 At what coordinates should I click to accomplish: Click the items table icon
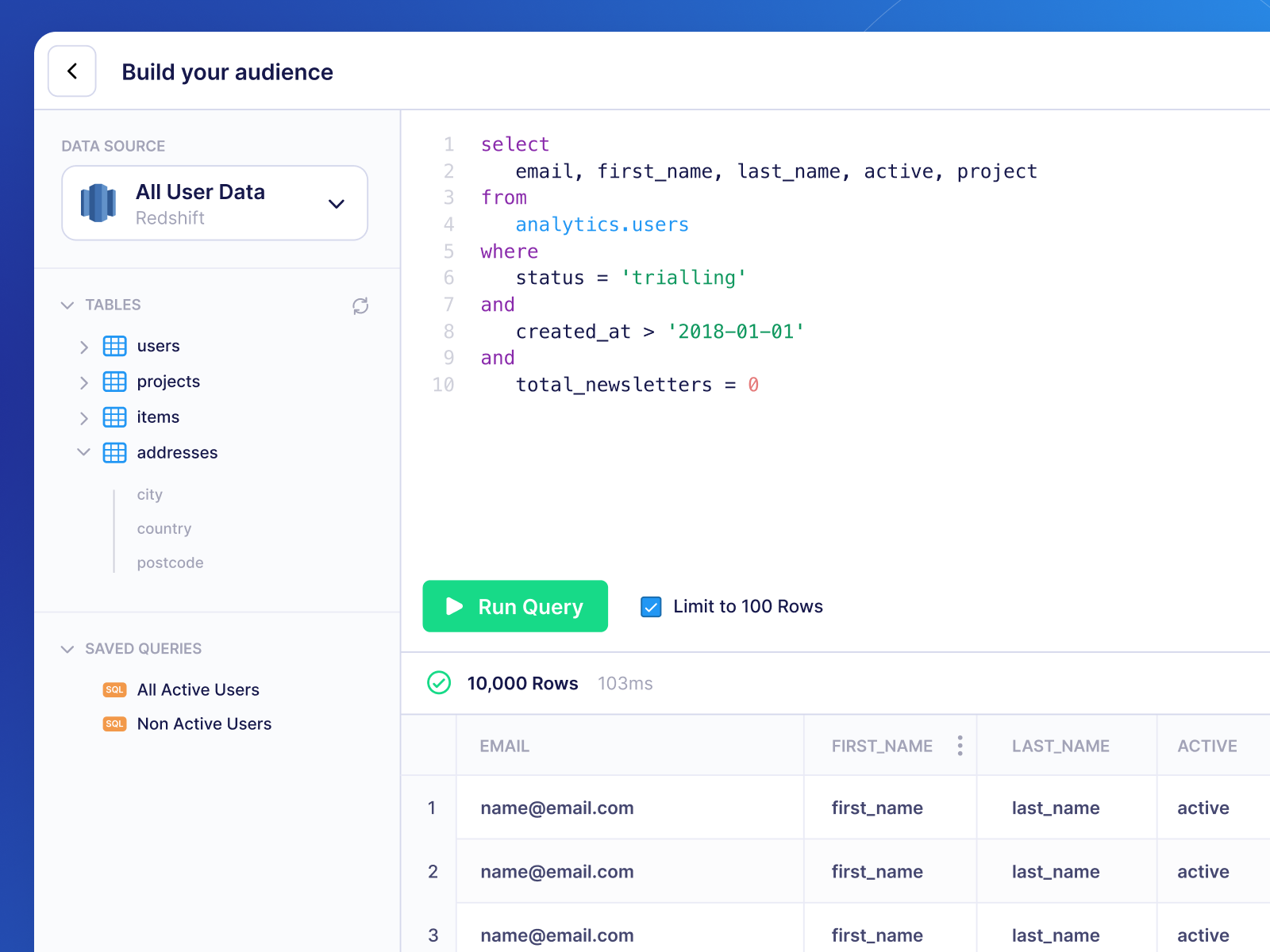coord(114,417)
